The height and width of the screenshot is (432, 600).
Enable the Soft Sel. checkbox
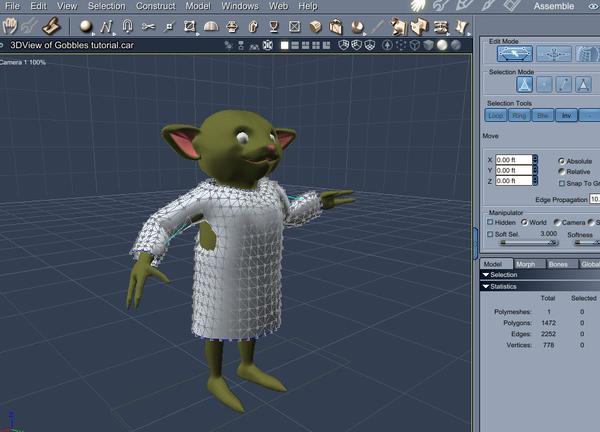[490, 234]
